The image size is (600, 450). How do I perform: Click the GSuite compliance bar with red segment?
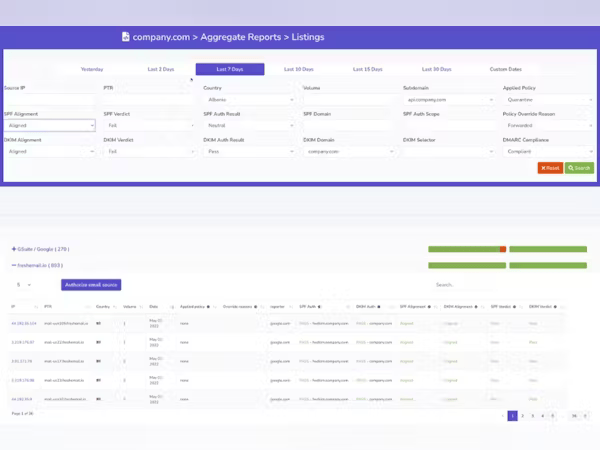(465, 248)
